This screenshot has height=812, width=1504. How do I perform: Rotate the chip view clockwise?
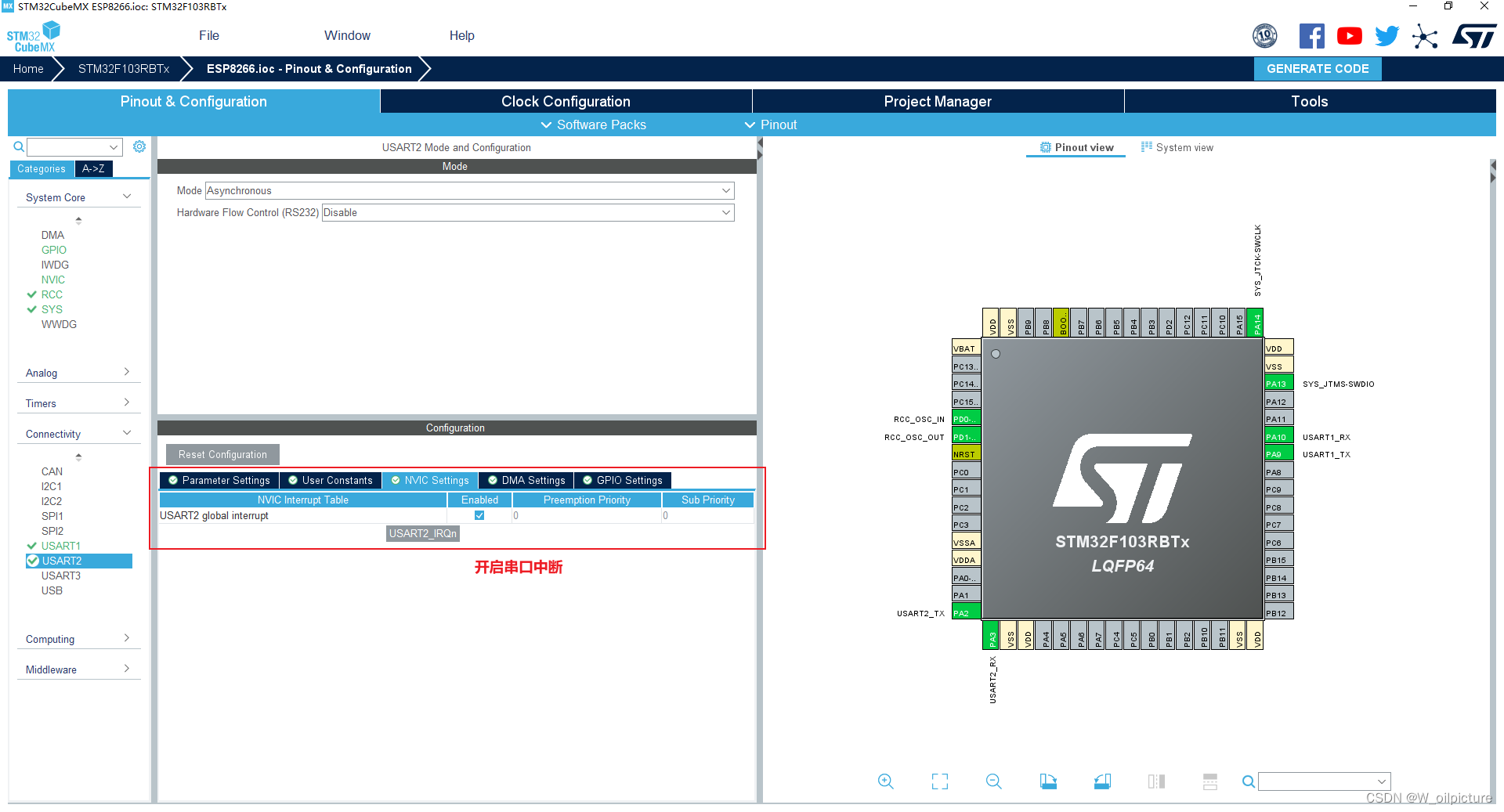tap(1048, 781)
